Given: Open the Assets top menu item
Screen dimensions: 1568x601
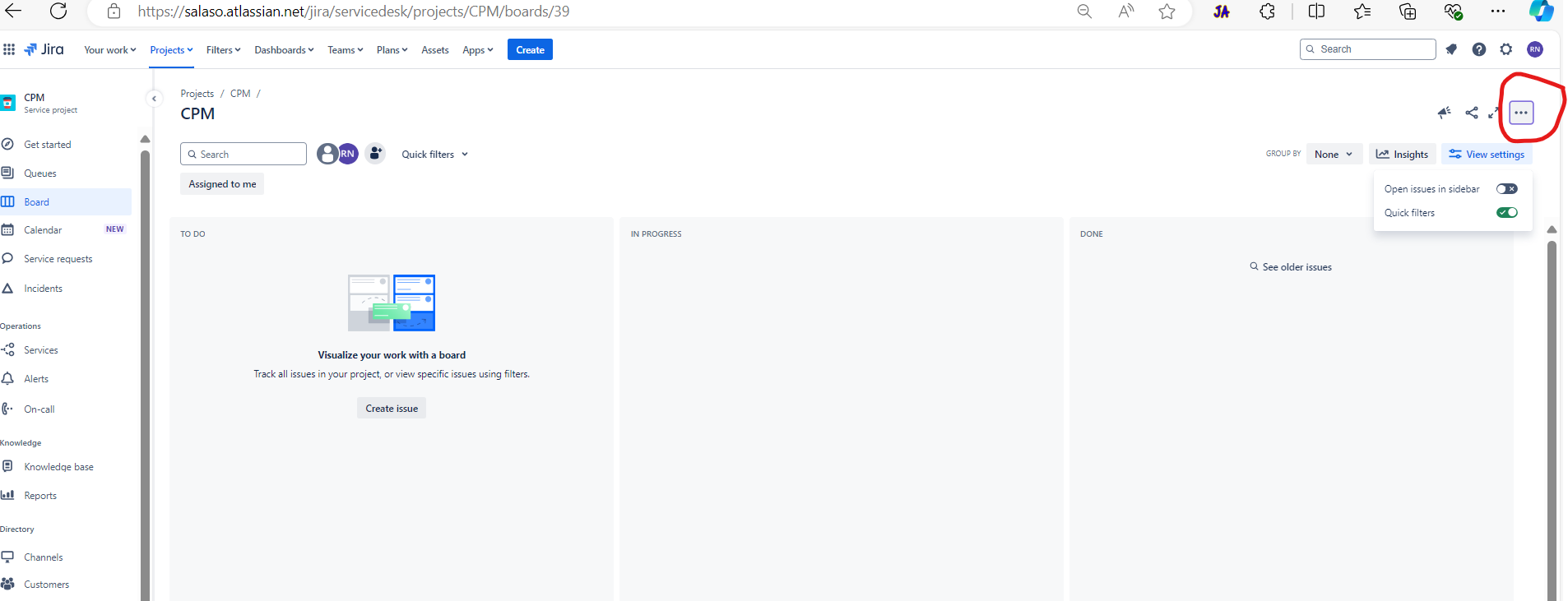Looking at the screenshot, I should pos(435,50).
